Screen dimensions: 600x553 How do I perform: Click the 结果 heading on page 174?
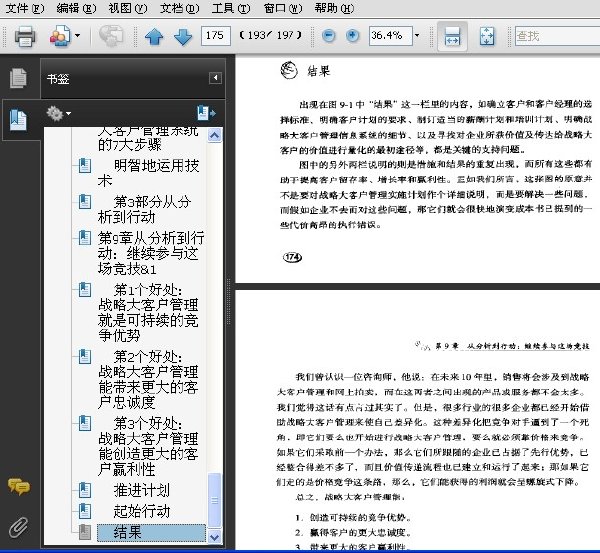point(318,71)
